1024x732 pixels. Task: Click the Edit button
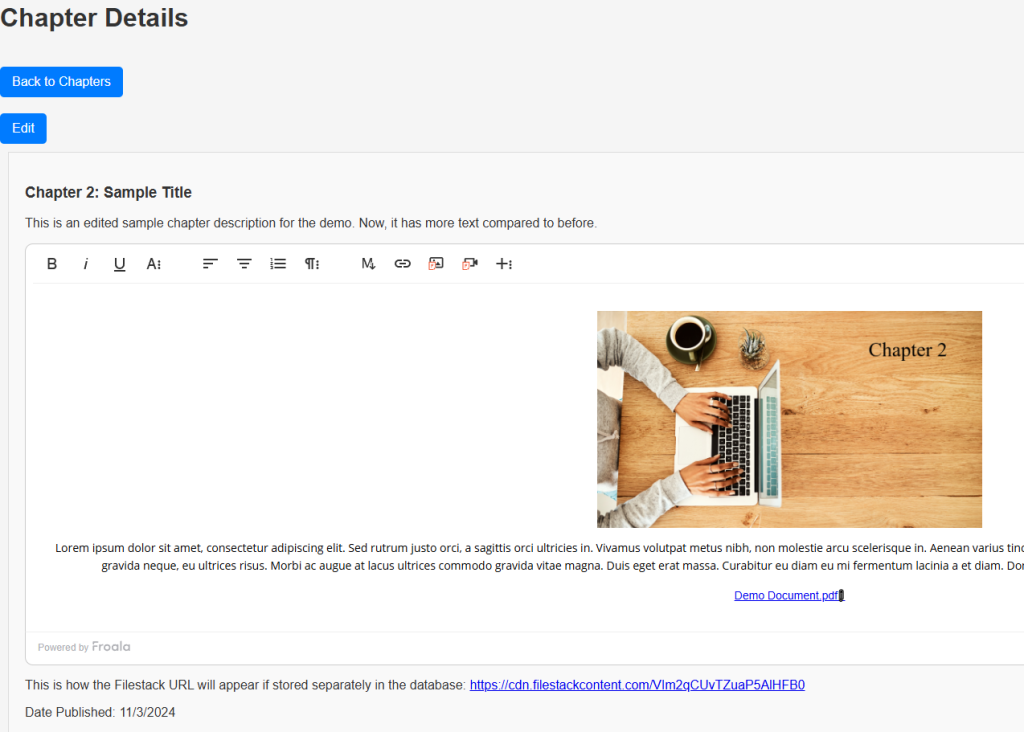click(x=23, y=129)
